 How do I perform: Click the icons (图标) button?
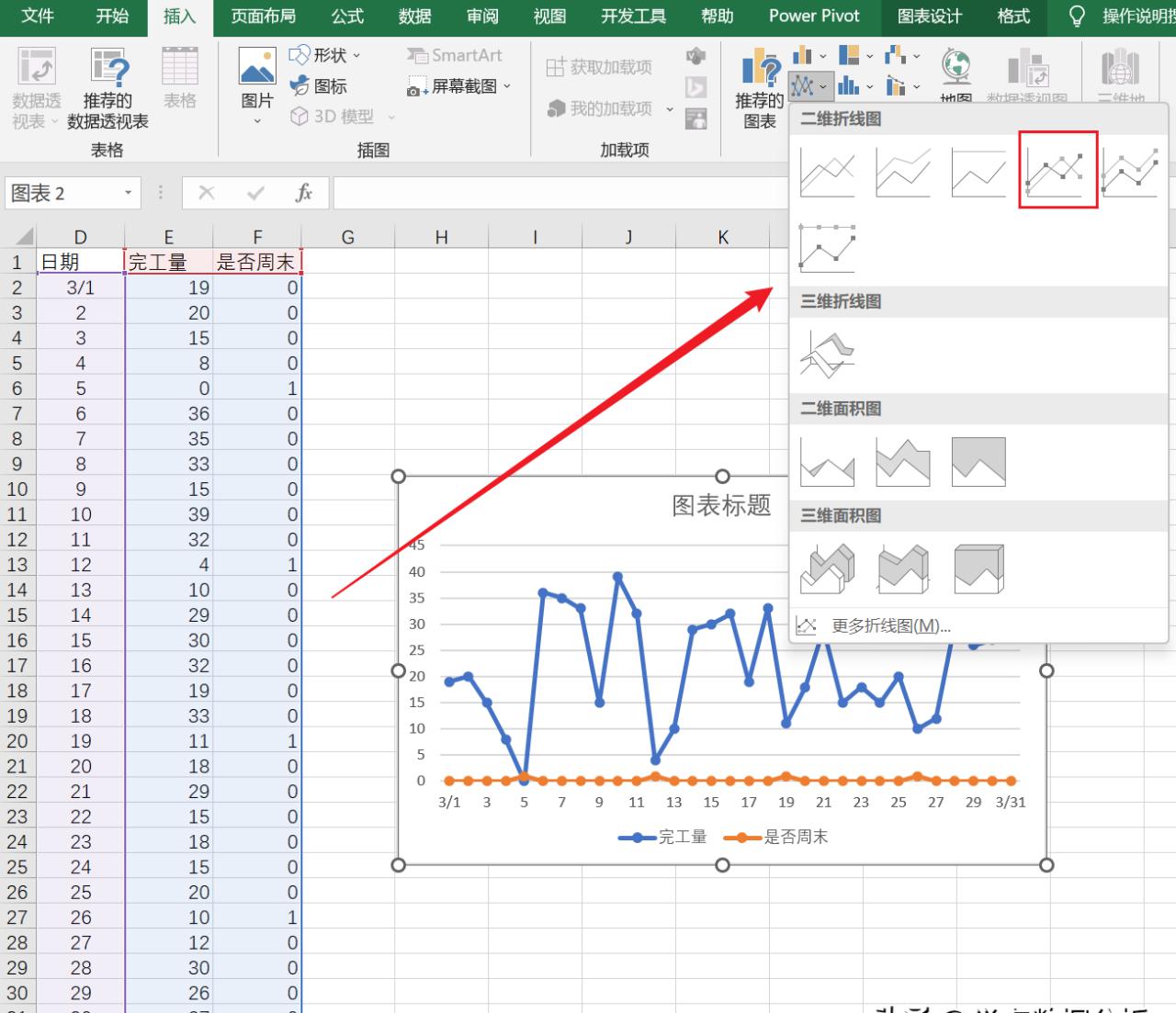pos(318,86)
